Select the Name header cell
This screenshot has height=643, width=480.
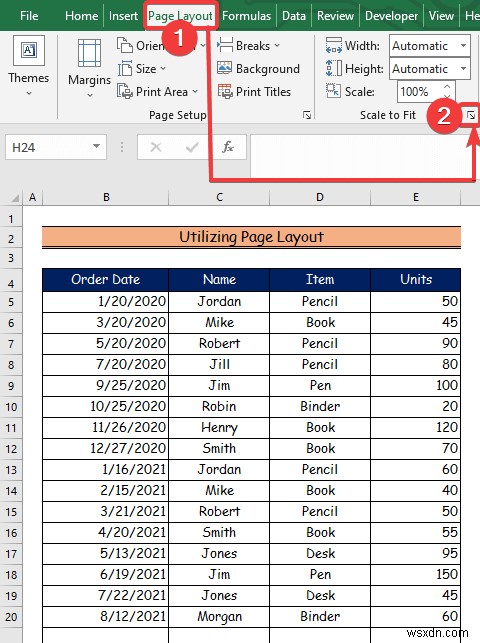[x=219, y=280]
